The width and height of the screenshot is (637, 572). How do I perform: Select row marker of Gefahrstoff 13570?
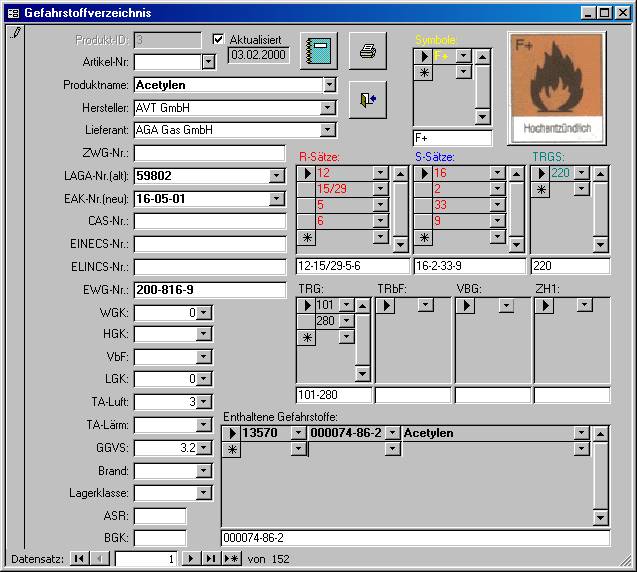(232, 433)
